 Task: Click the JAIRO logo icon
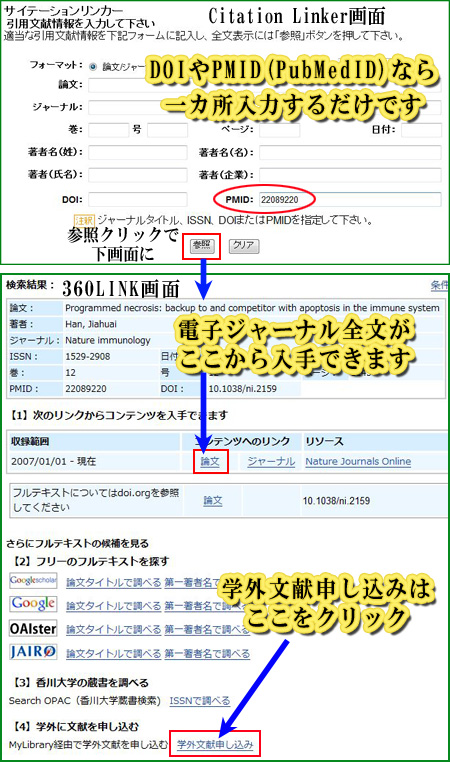(x=33, y=651)
